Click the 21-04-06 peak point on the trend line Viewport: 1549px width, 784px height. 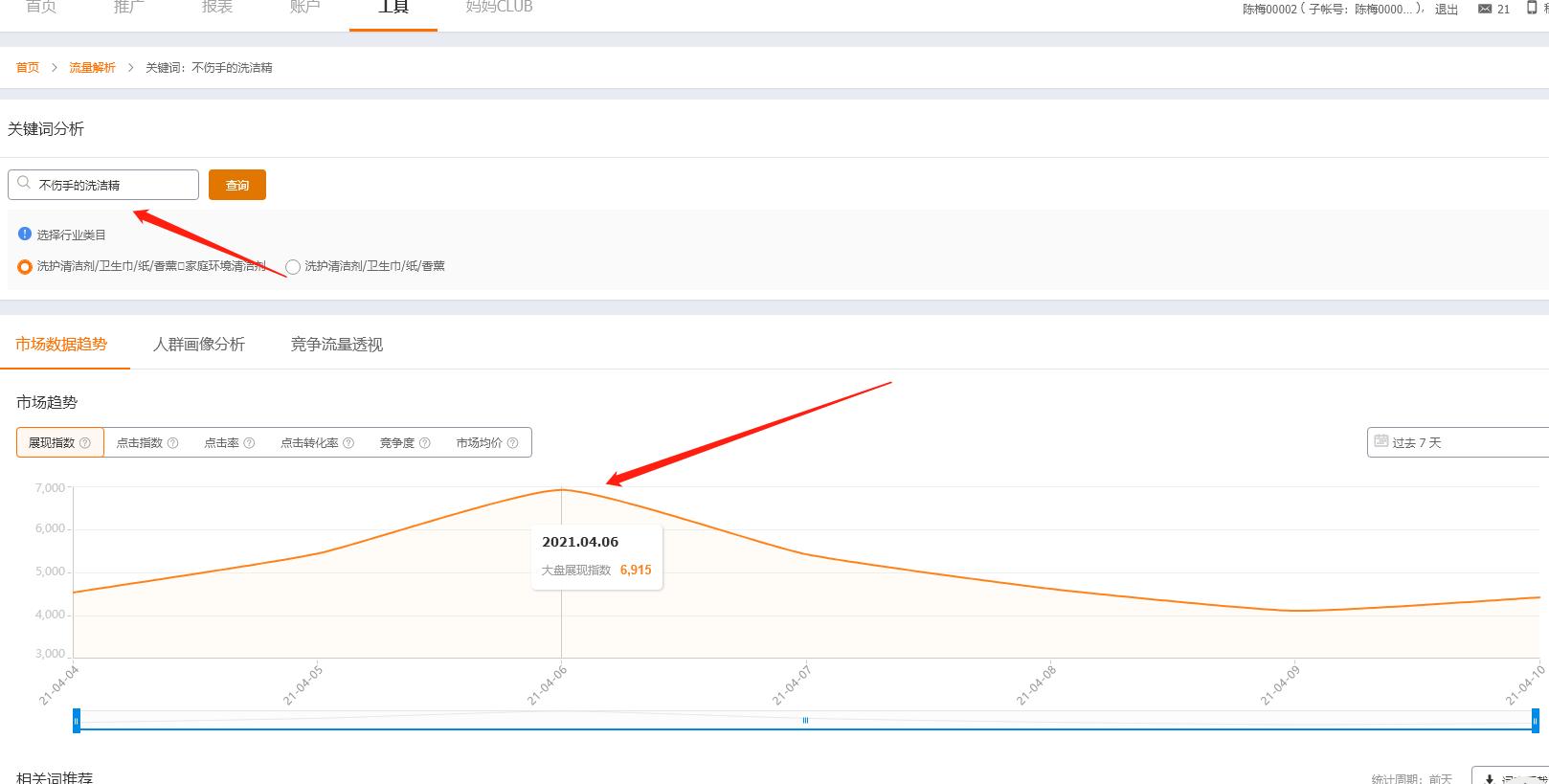coord(561,489)
